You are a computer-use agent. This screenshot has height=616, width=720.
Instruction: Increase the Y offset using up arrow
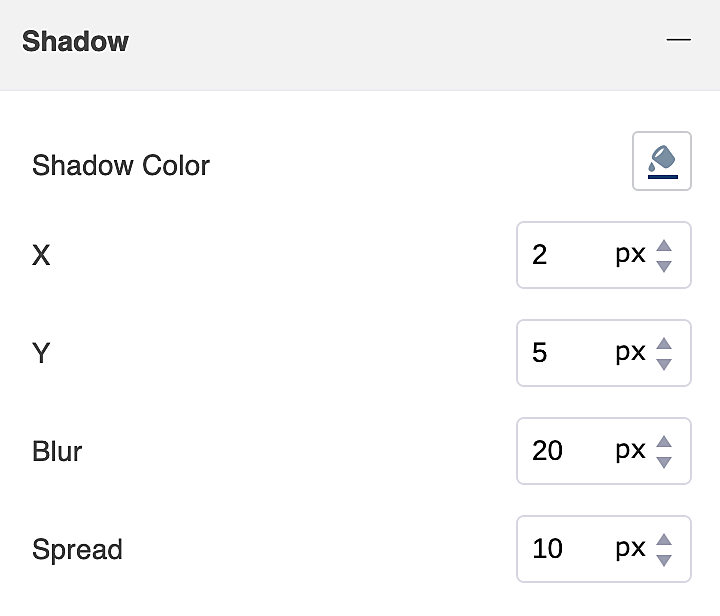click(x=664, y=344)
